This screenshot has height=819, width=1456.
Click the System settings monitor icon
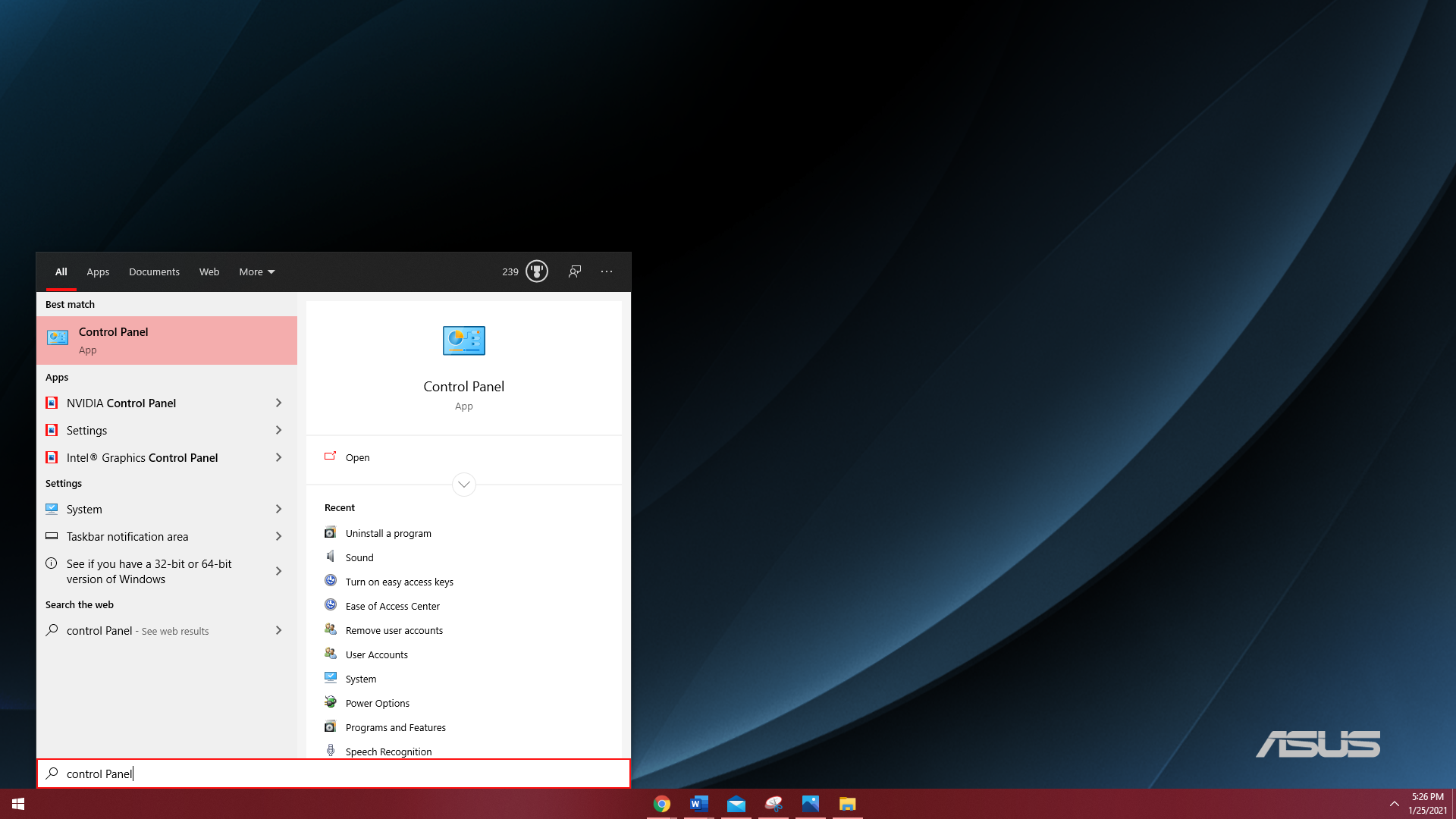[52, 509]
